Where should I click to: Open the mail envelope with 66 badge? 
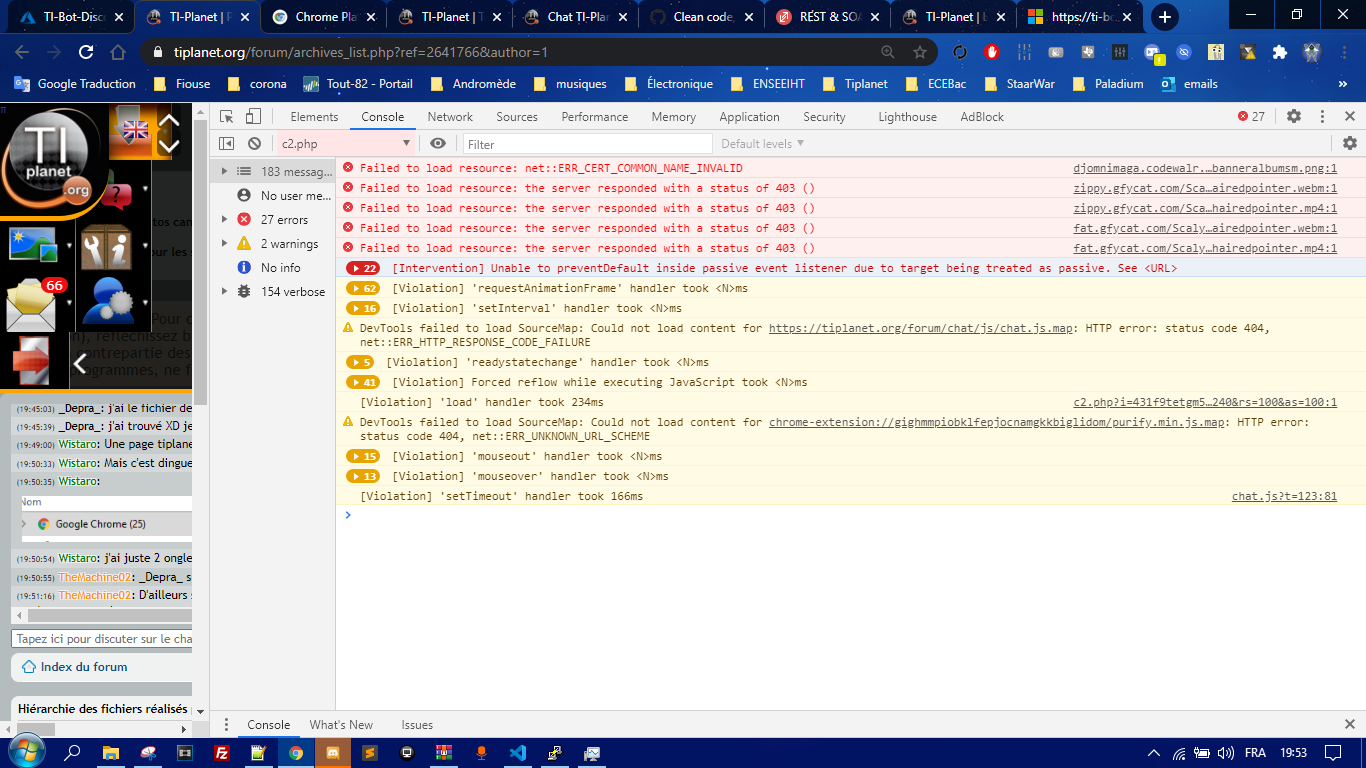32,304
